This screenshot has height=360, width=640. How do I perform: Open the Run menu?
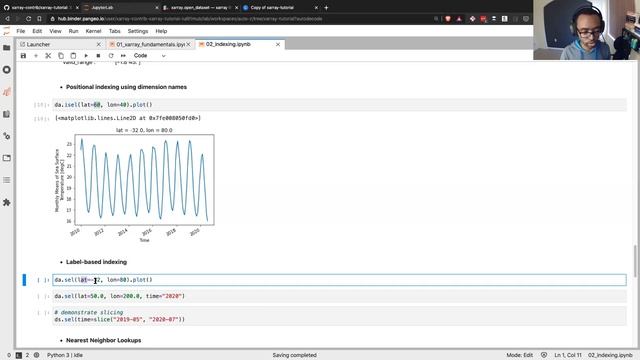pos(73,31)
